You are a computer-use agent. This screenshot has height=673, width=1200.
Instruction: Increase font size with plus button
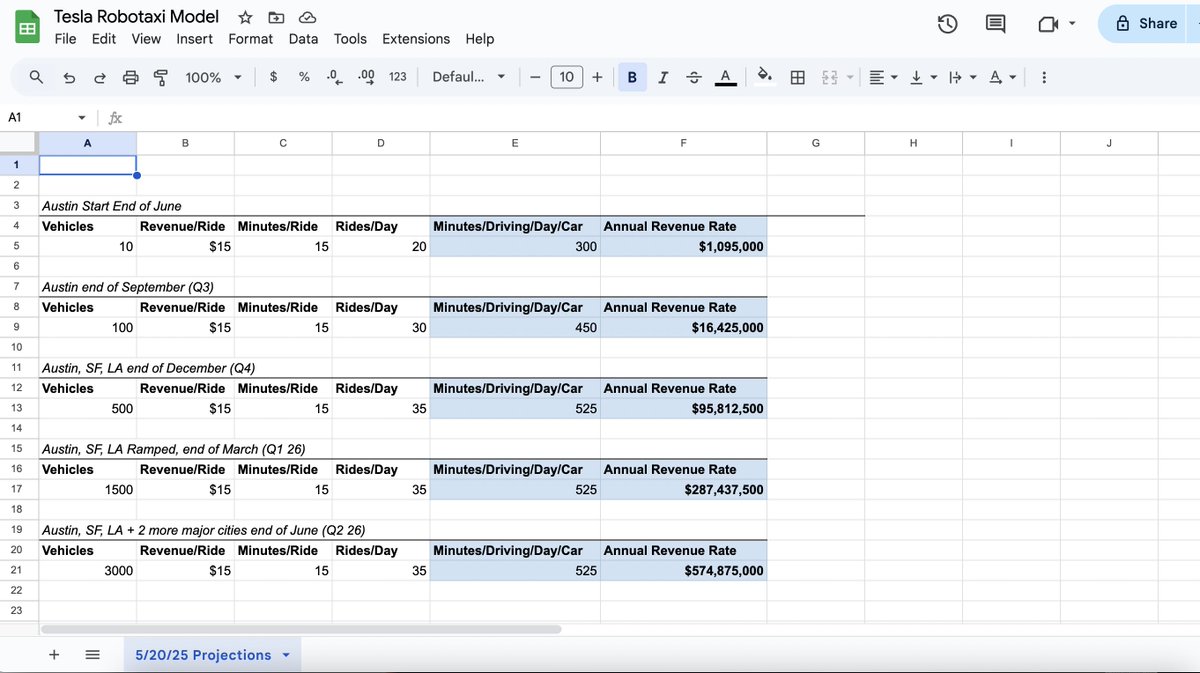597,77
